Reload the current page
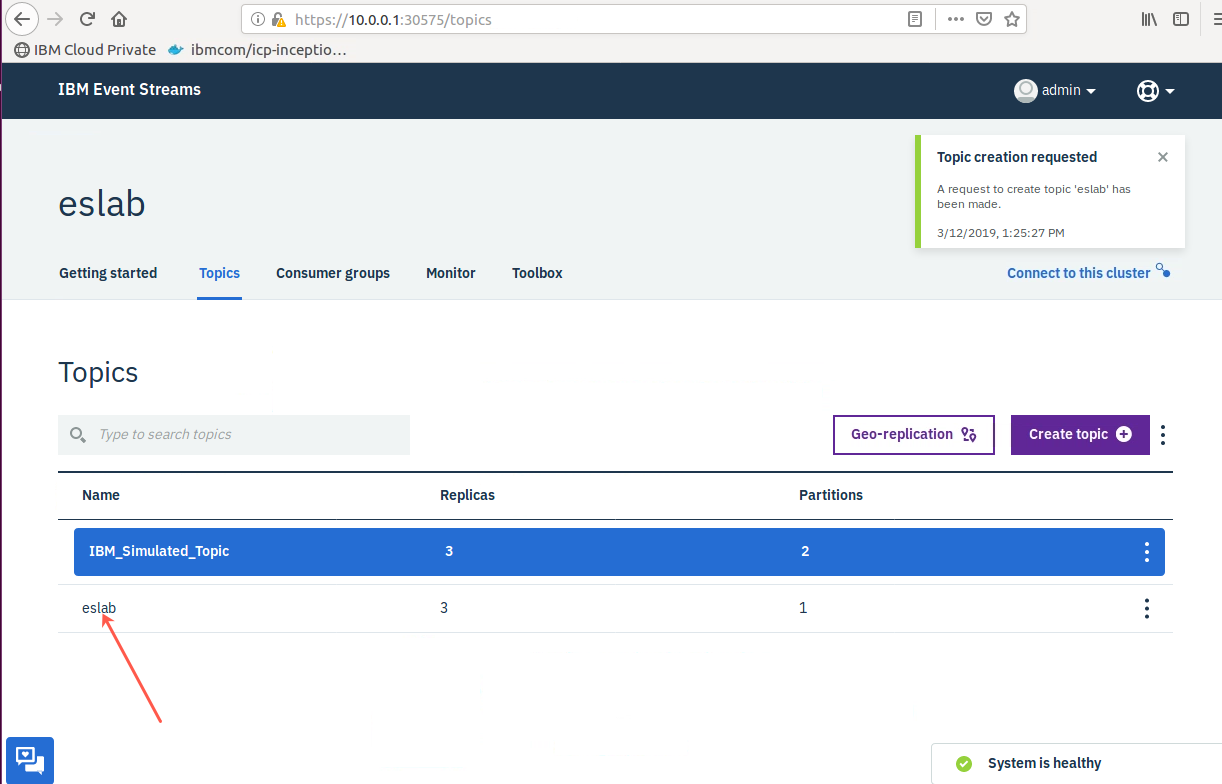 coord(87,19)
